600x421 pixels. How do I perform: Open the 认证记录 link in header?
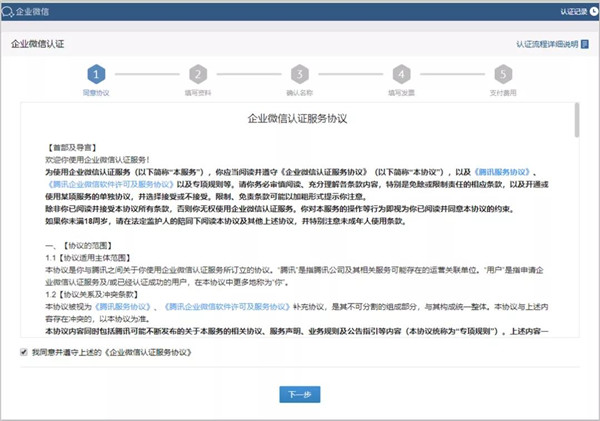tap(574, 12)
